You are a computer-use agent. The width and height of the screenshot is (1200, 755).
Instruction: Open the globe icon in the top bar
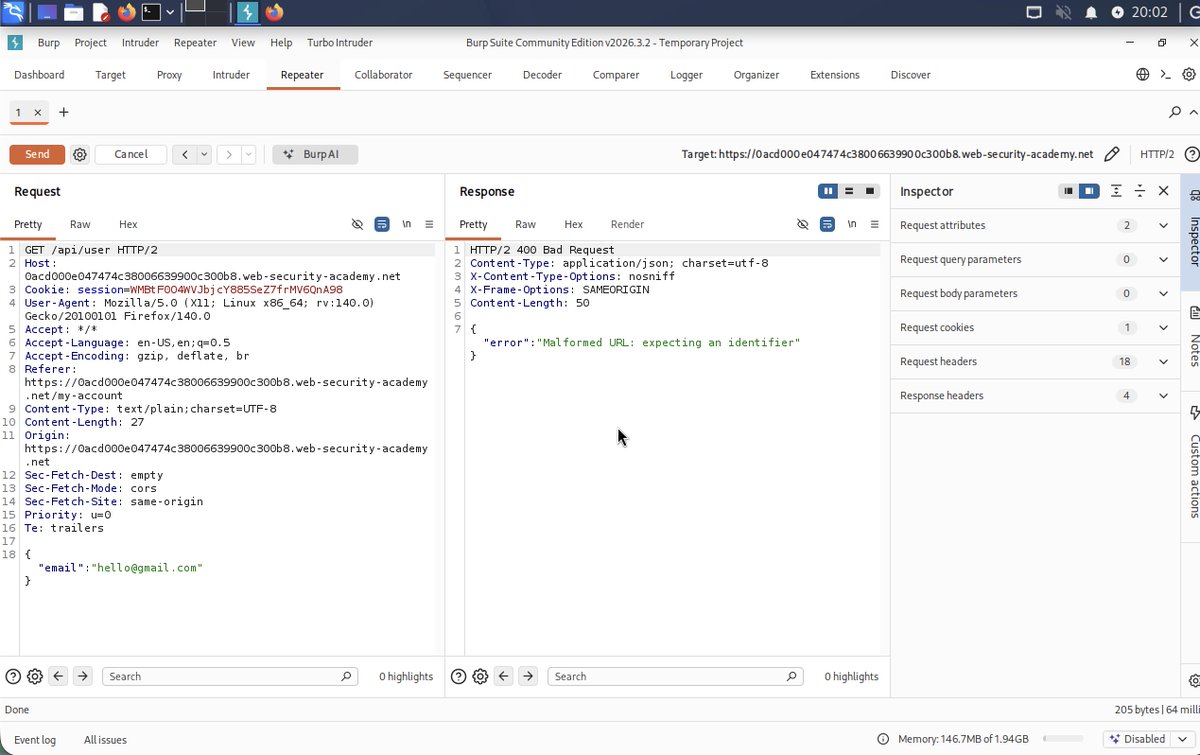coord(1143,75)
